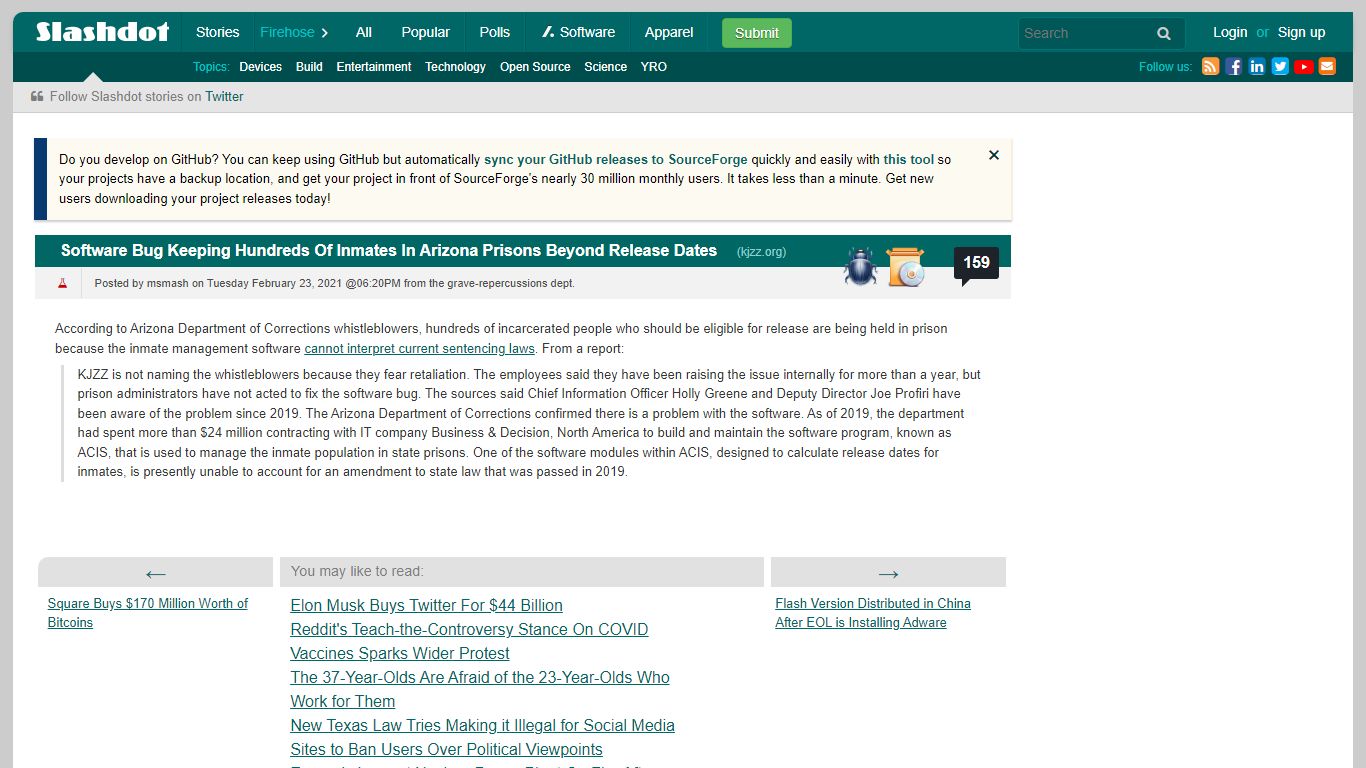The width and height of the screenshot is (1366, 768).
Task: Open the Build topic
Action: (x=309, y=67)
